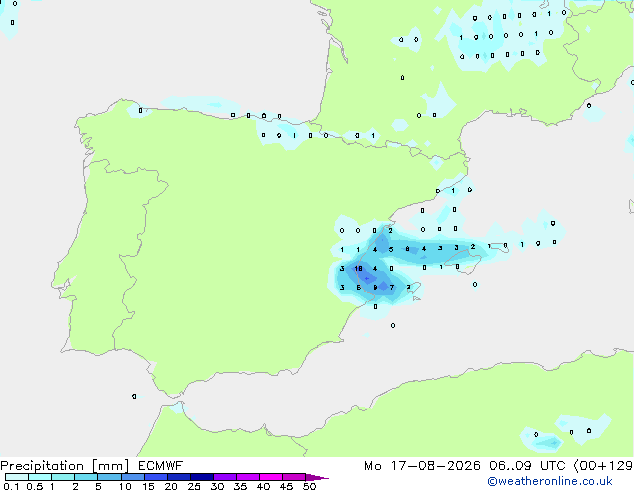The width and height of the screenshot is (634, 490).
Task: Select the 'Mo 17-08-2026' forecast date text
Action: (x=422, y=466)
